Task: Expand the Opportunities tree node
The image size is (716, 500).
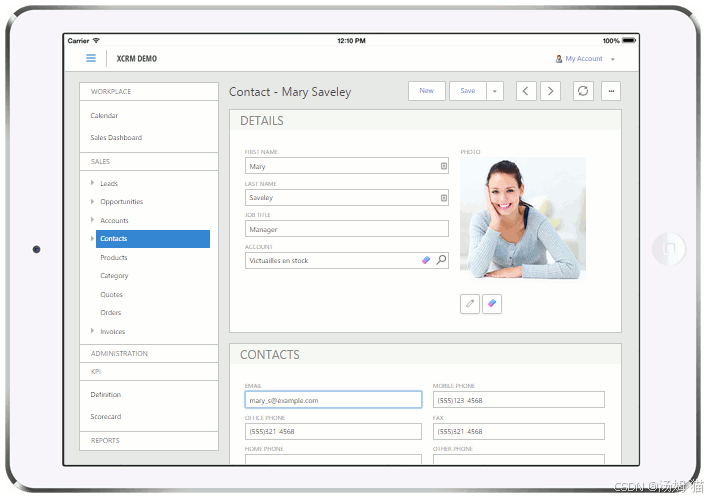Action: 92,201
